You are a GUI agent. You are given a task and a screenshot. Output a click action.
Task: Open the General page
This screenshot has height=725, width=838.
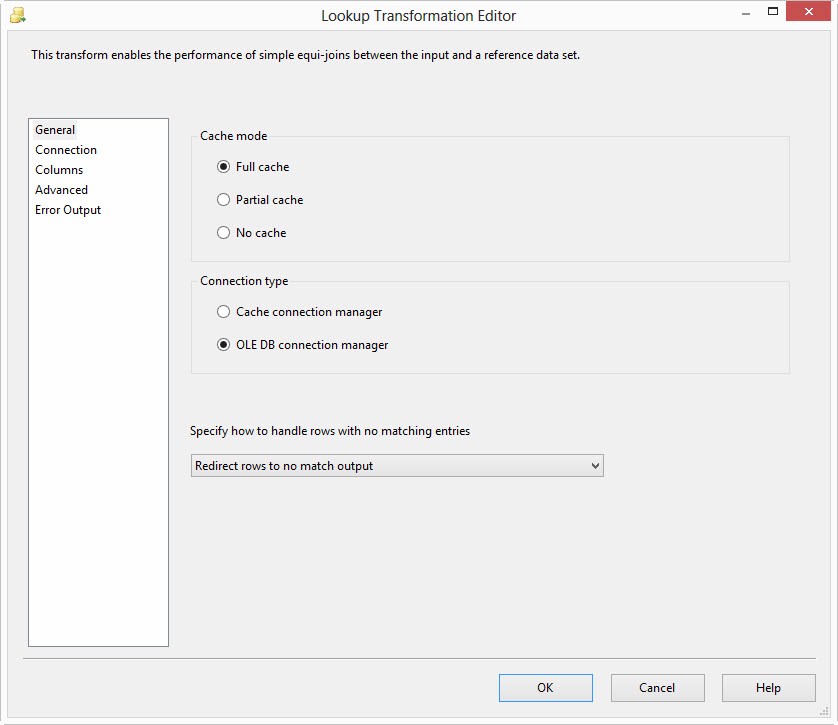pyautogui.click(x=55, y=130)
